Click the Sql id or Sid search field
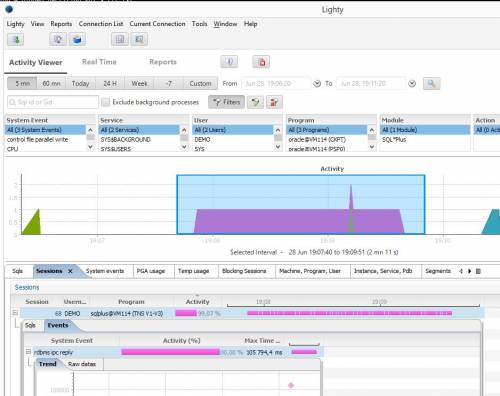The image size is (500, 396). [x=53, y=102]
